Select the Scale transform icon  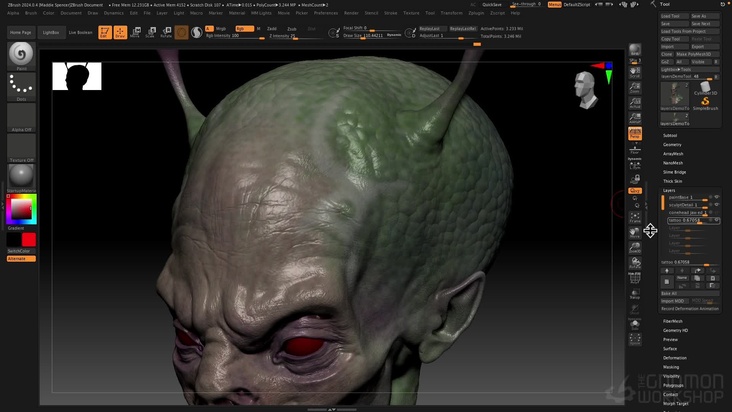click(150, 32)
